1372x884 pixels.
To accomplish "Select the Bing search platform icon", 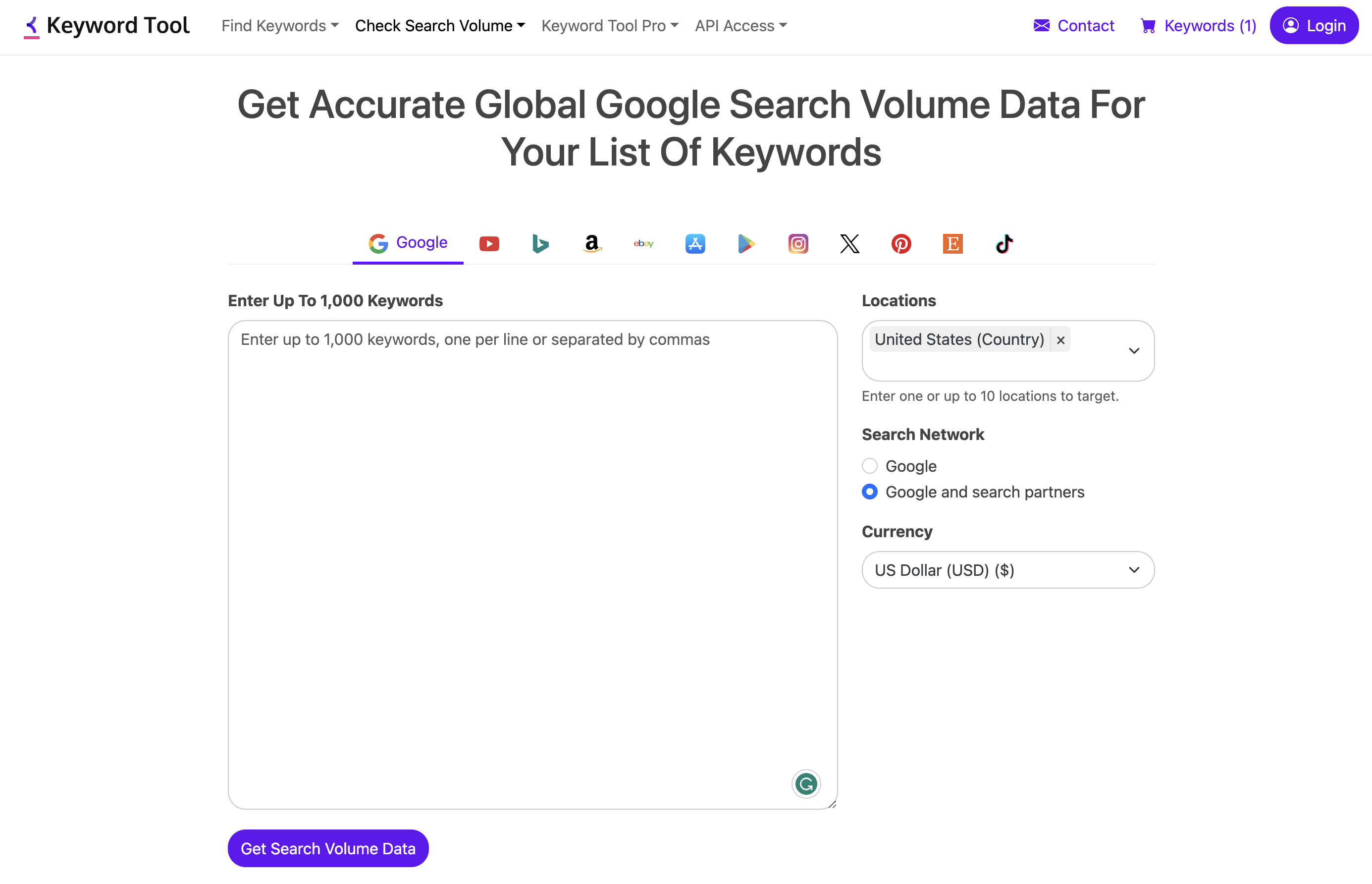I will [540, 242].
